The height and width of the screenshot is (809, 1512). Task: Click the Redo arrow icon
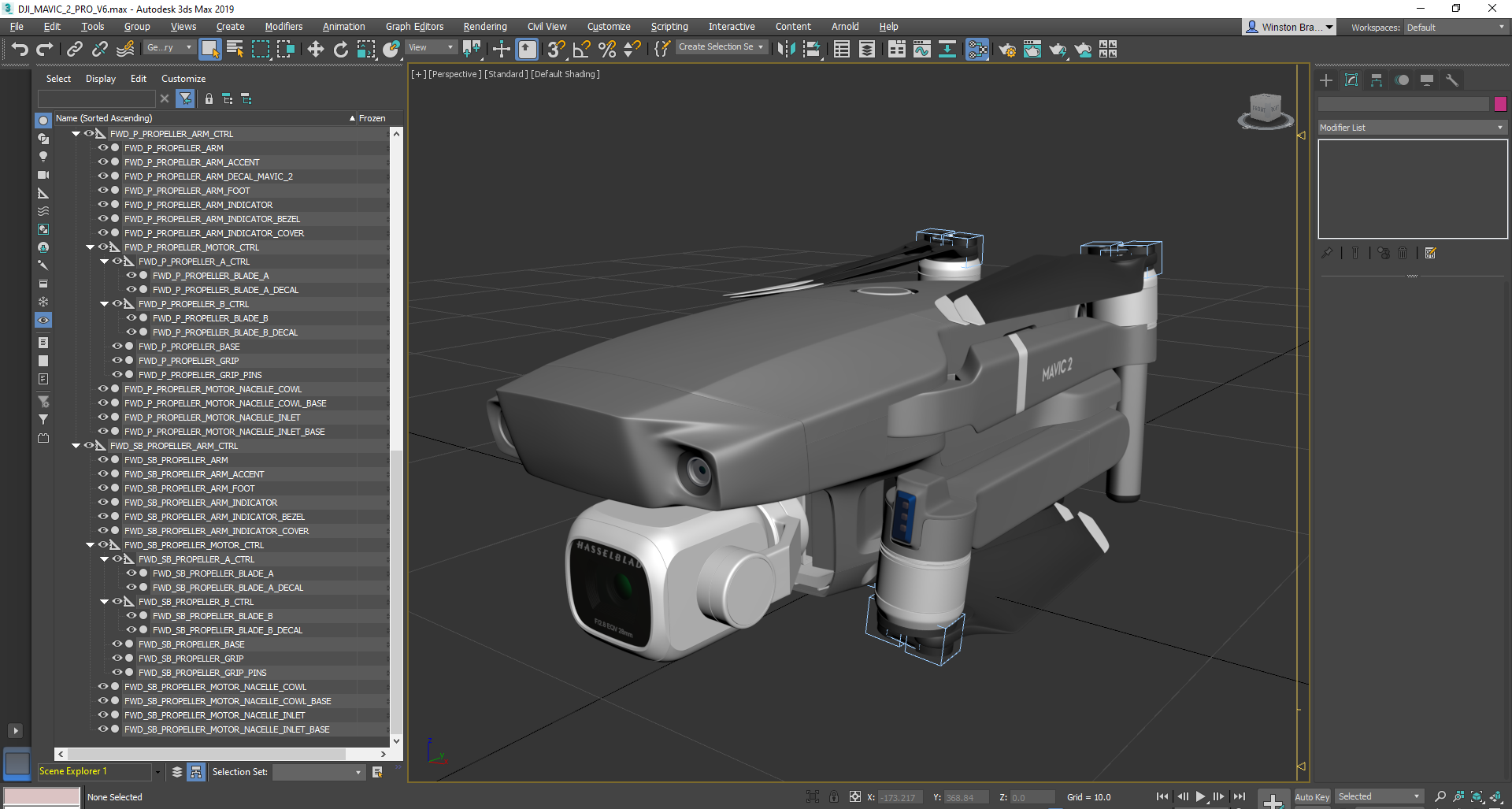pyautogui.click(x=44, y=50)
